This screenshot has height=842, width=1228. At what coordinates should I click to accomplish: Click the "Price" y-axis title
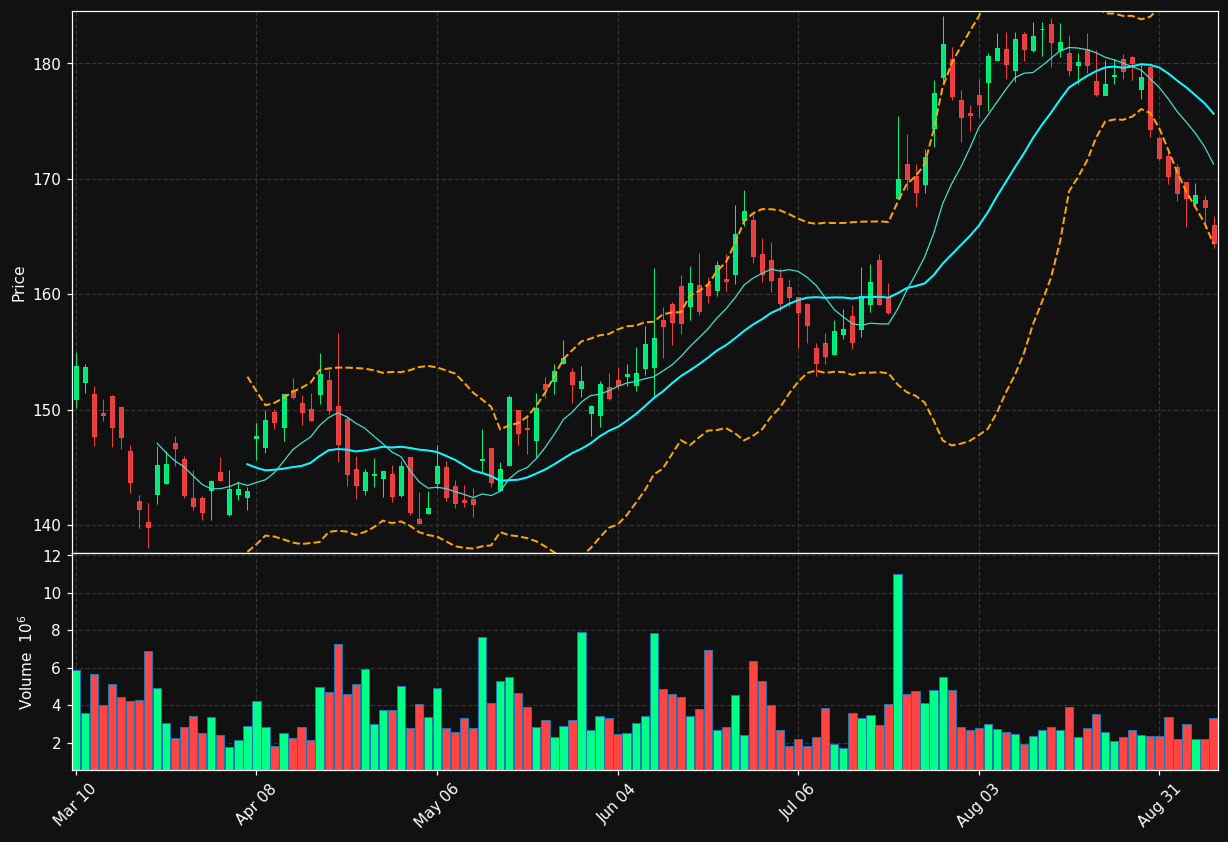(x=19, y=283)
